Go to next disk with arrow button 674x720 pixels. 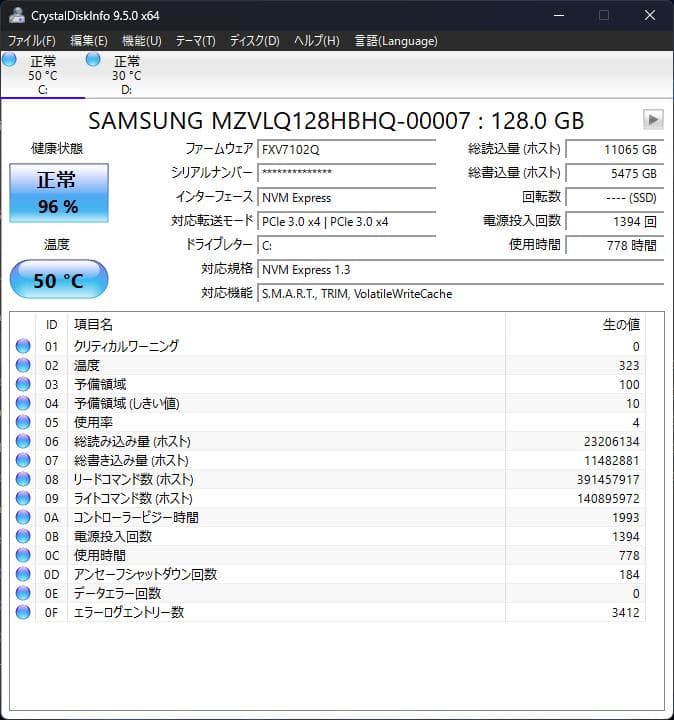pyautogui.click(x=653, y=120)
